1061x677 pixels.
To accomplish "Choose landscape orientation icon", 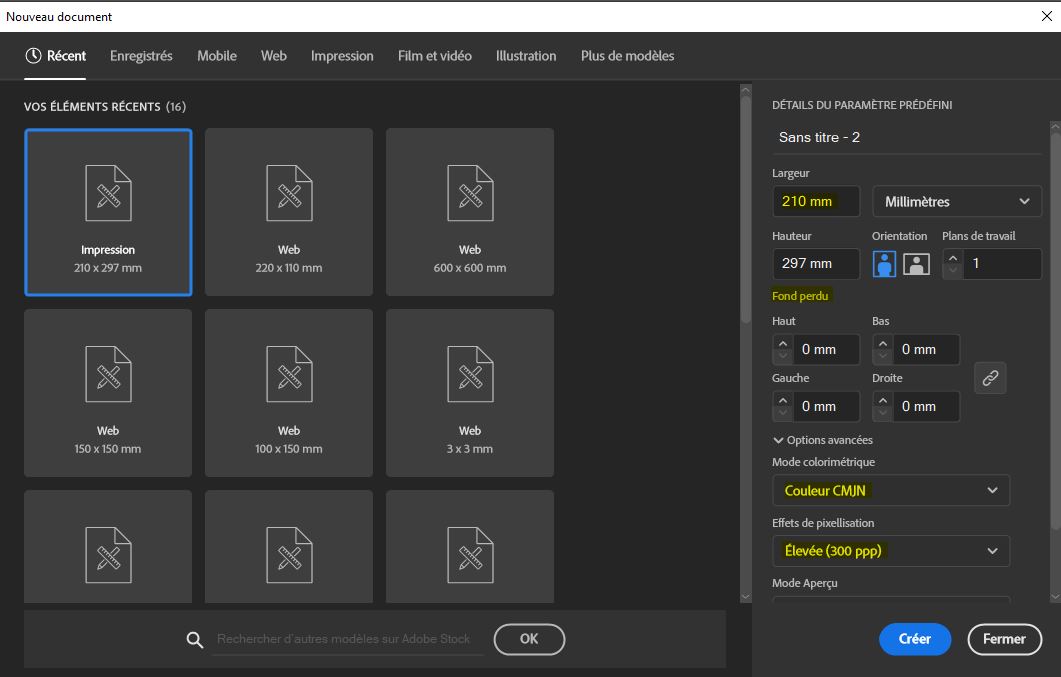I will 917,264.
